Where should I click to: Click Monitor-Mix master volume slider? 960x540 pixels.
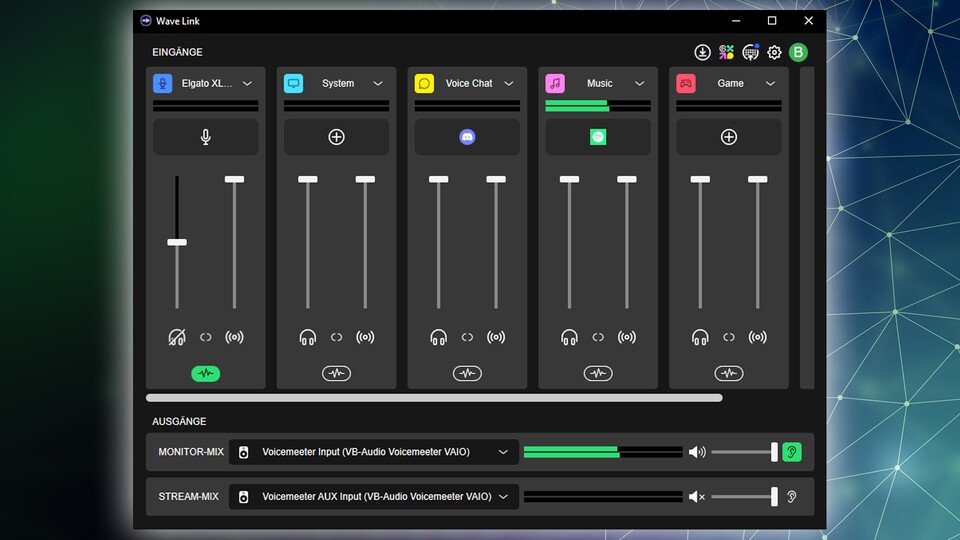tap(744, 452)
